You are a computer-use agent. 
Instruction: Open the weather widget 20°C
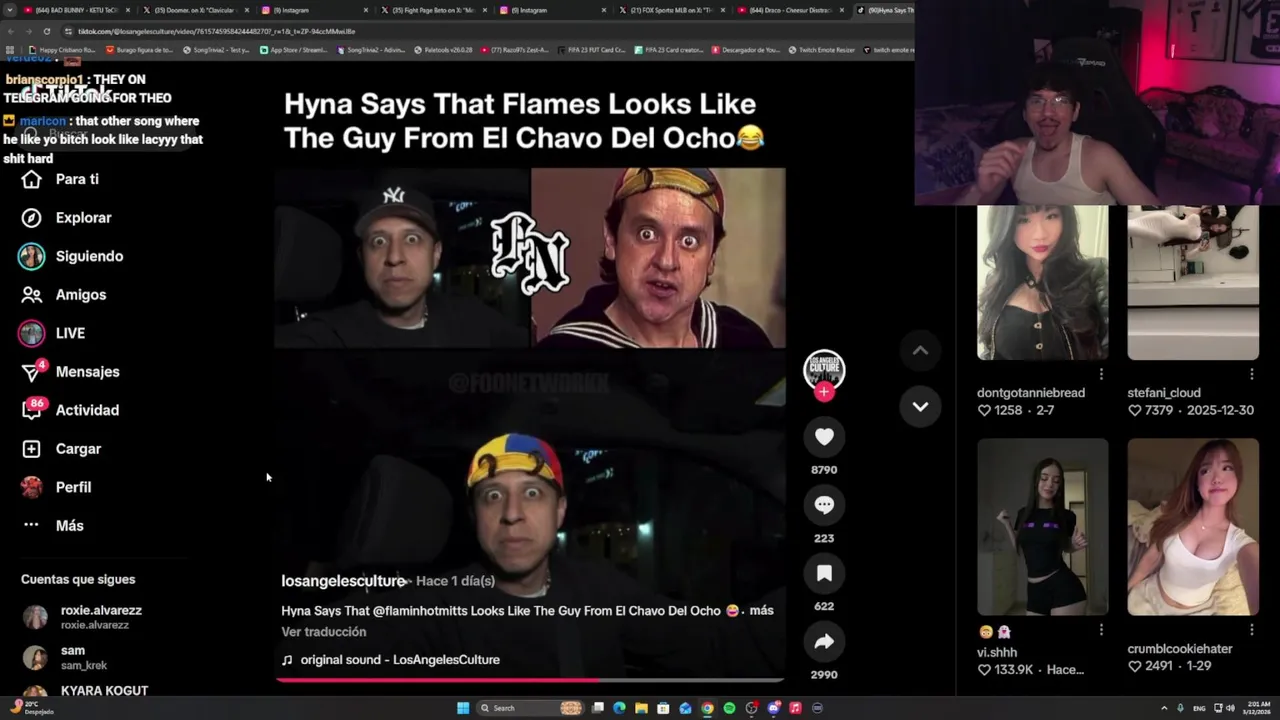30,708
